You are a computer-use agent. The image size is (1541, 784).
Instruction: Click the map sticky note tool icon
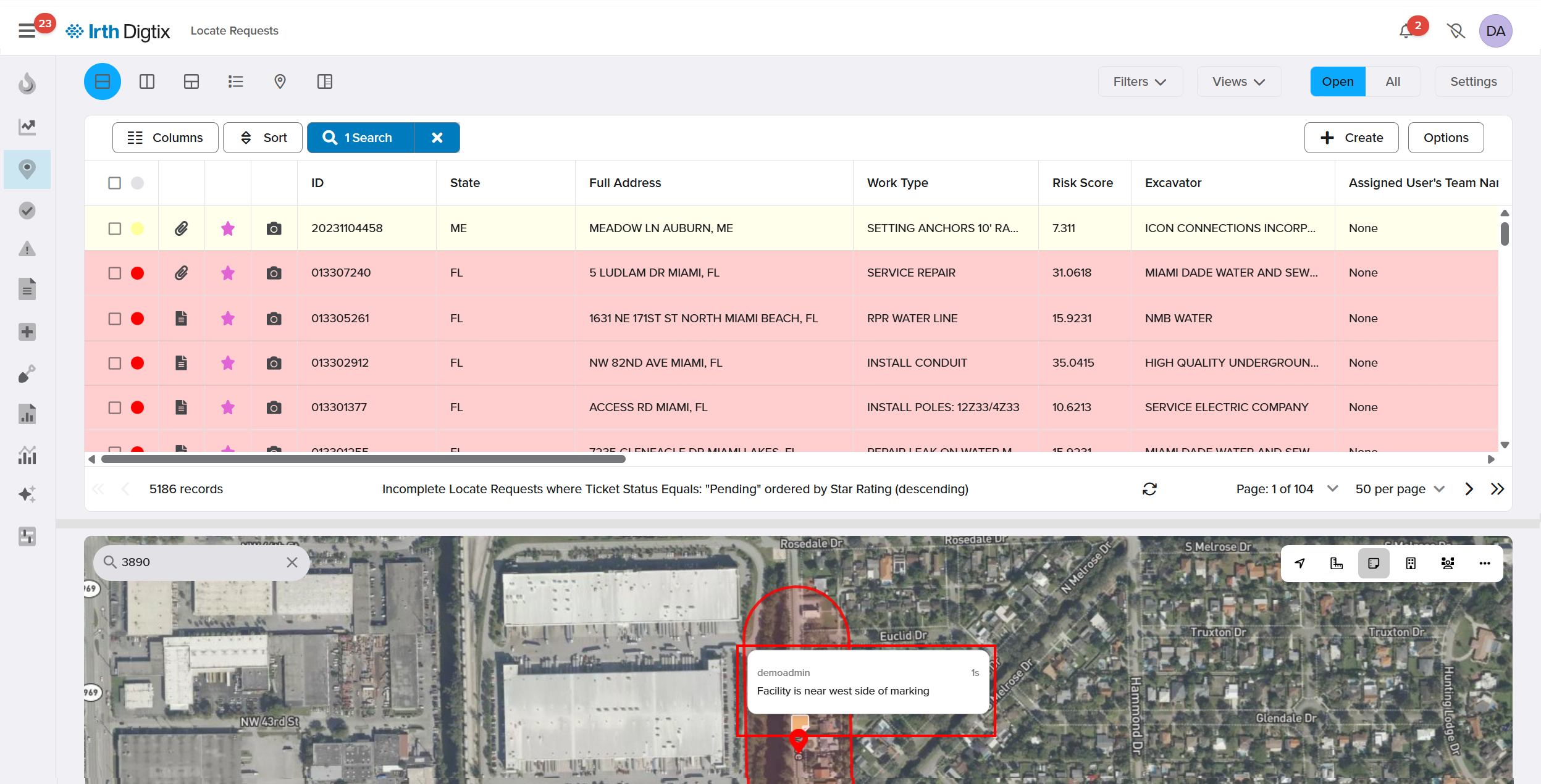1374,563
